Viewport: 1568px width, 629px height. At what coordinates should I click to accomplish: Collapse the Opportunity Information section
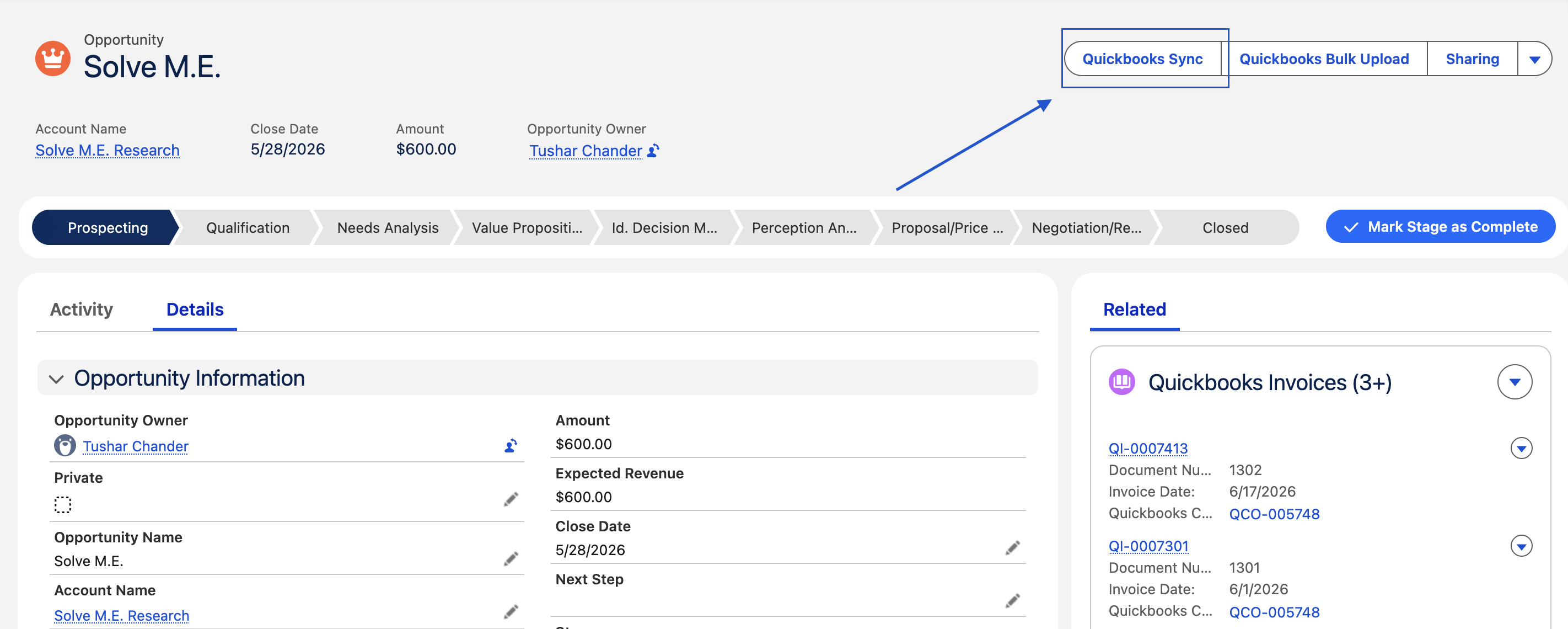click(x=57, y=379)
